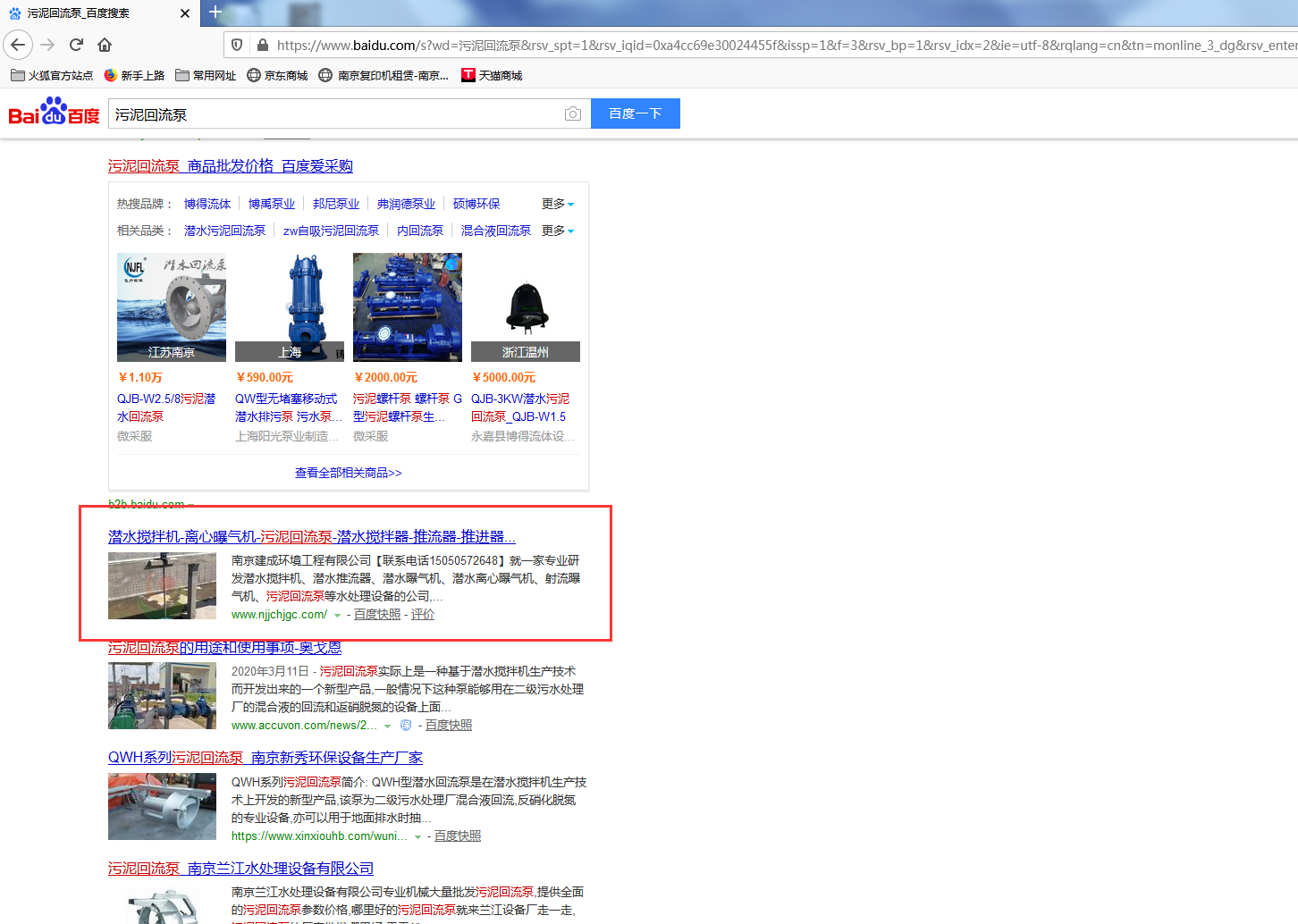
Task: Open 百度快照 for njchjgc.com result
Action: click(x=377, y=615)
